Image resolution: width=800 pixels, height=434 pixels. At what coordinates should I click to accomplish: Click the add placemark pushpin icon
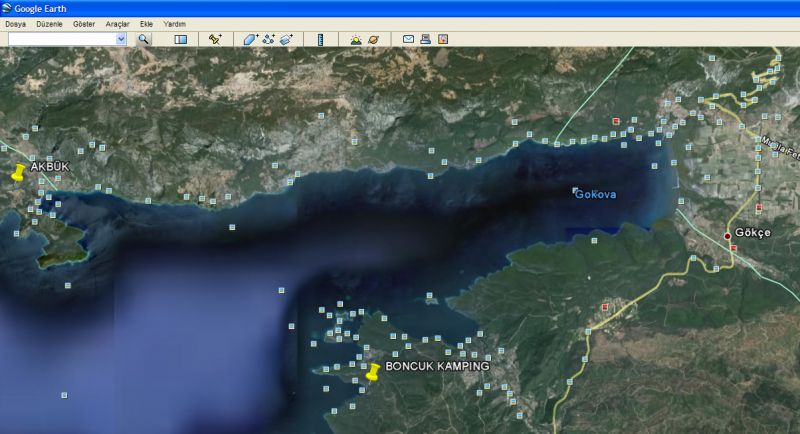[215, 39]
